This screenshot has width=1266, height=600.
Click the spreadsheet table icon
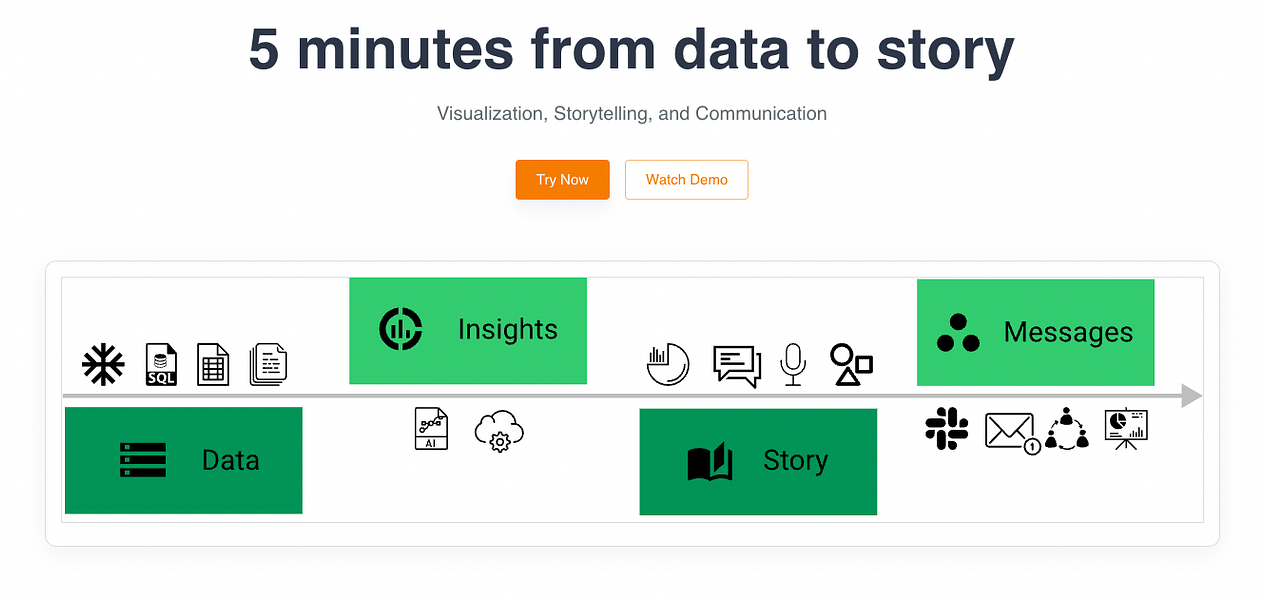point(213,364)
